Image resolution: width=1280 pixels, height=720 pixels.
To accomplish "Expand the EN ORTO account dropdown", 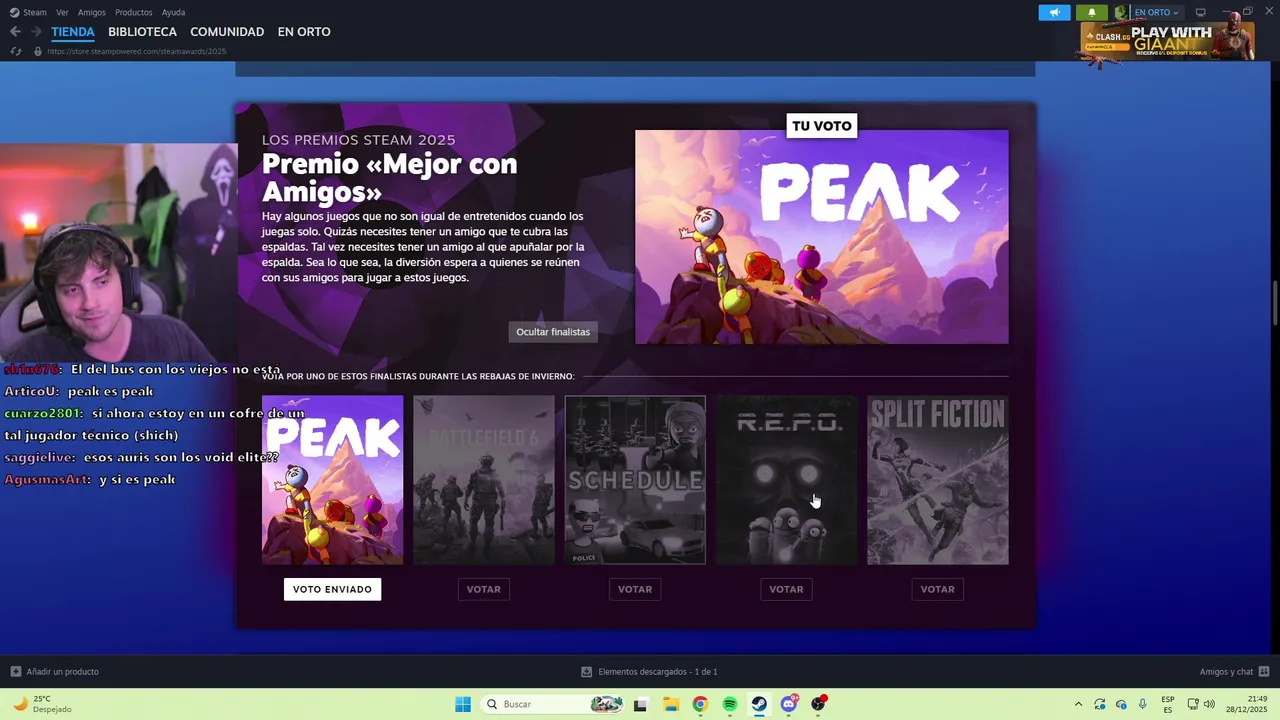I will pyautogui.click(x=1156, y=12).
